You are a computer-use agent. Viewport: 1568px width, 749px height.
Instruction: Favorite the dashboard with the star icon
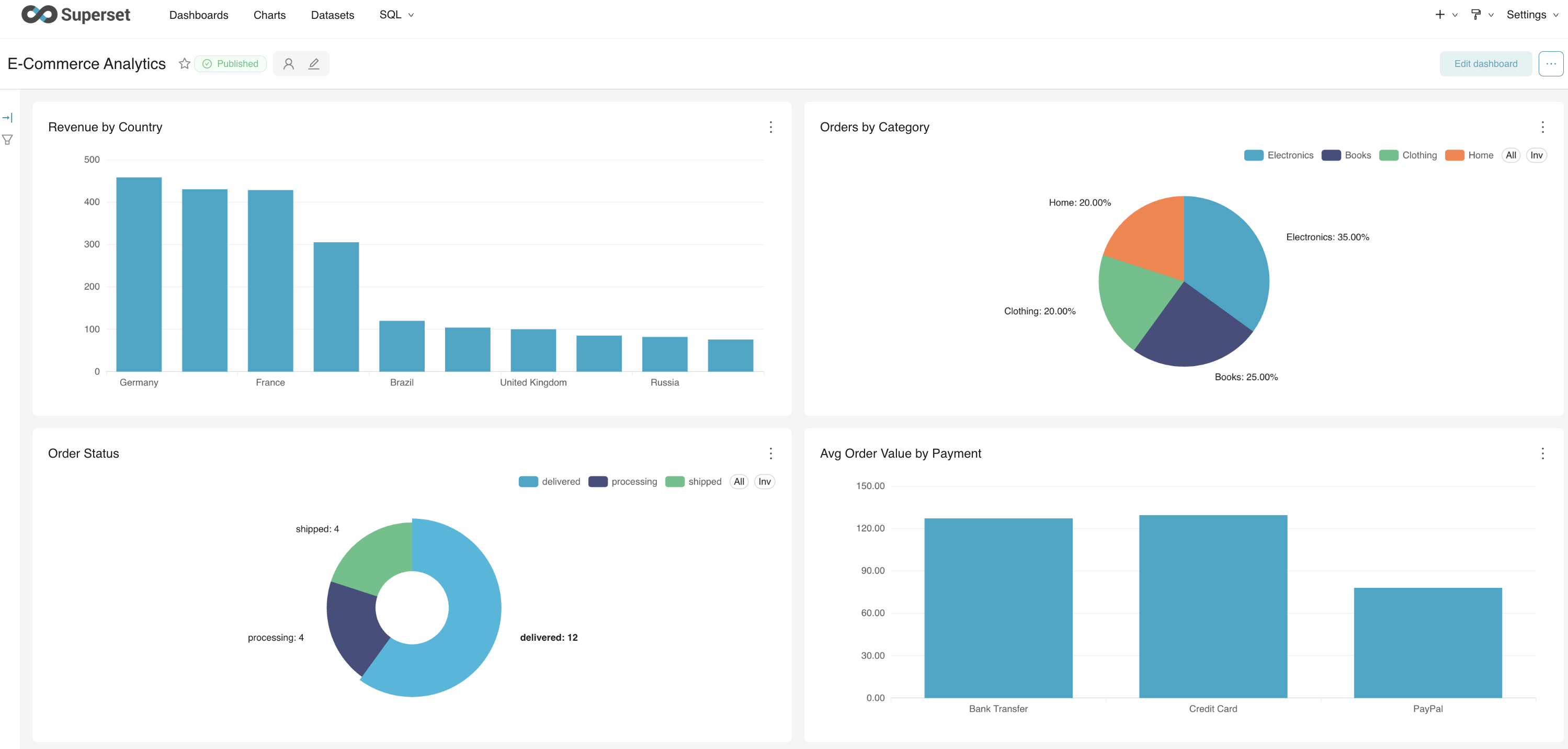(185, 63)
